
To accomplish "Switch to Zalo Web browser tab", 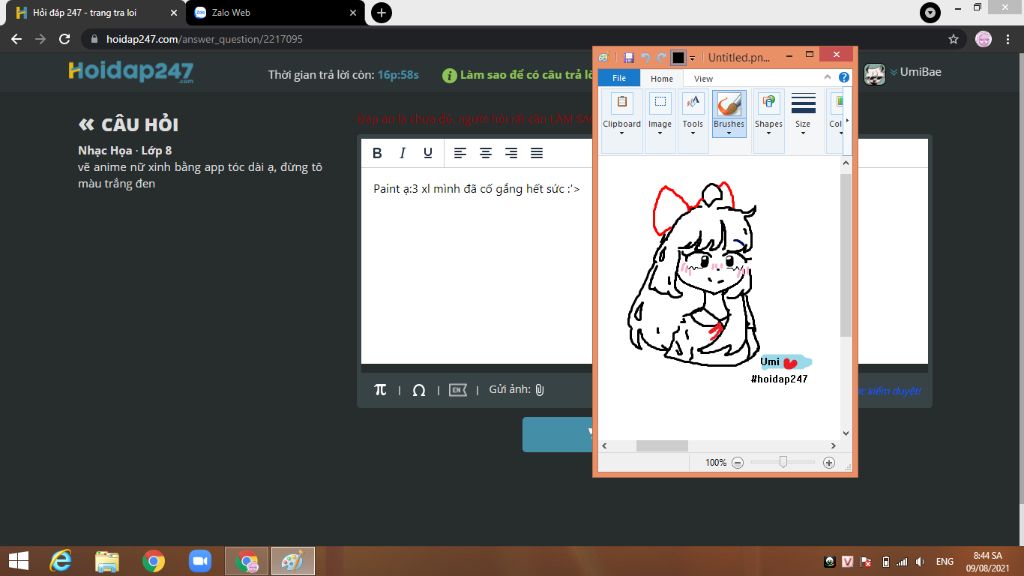I will 275,12.
